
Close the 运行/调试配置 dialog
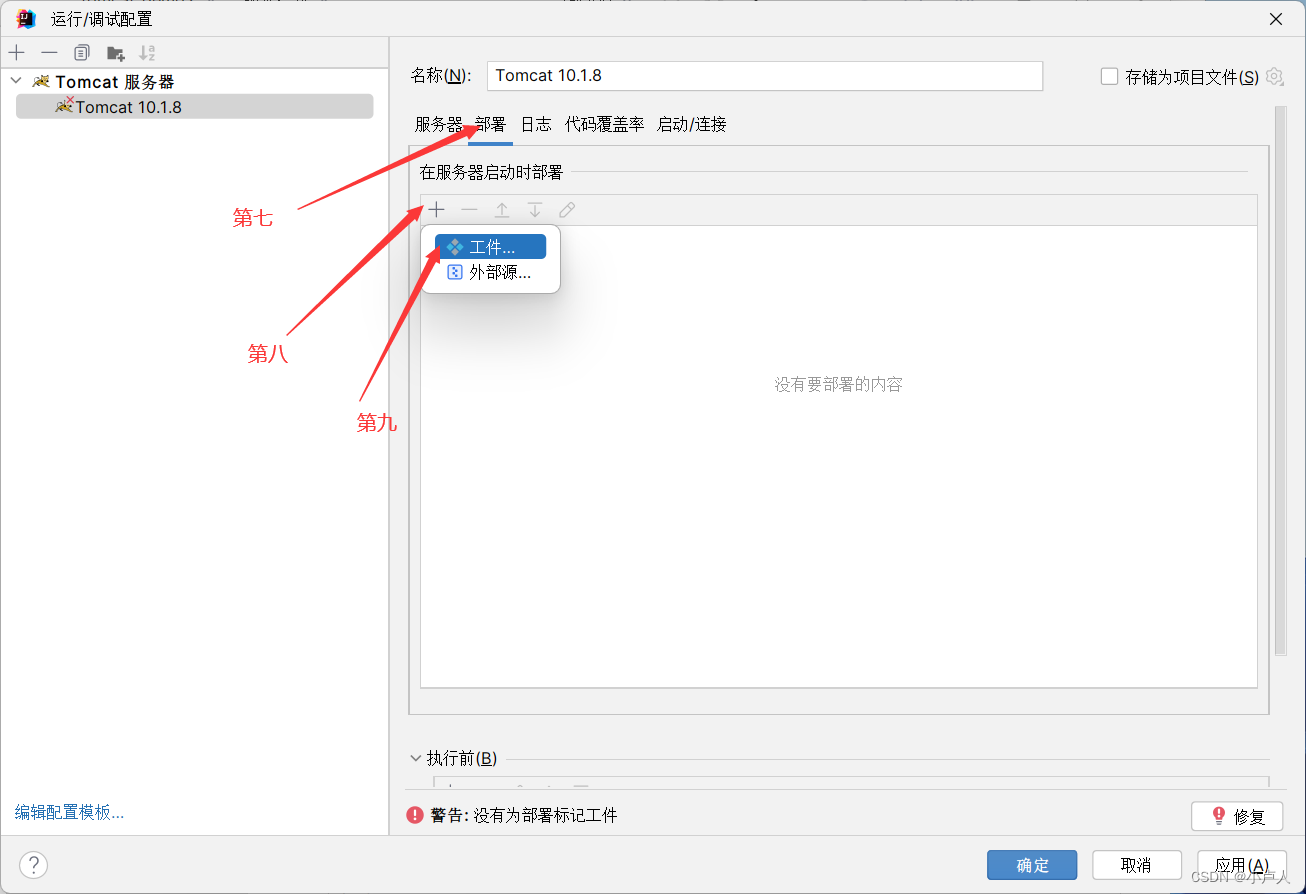(x=1276, y=19)
